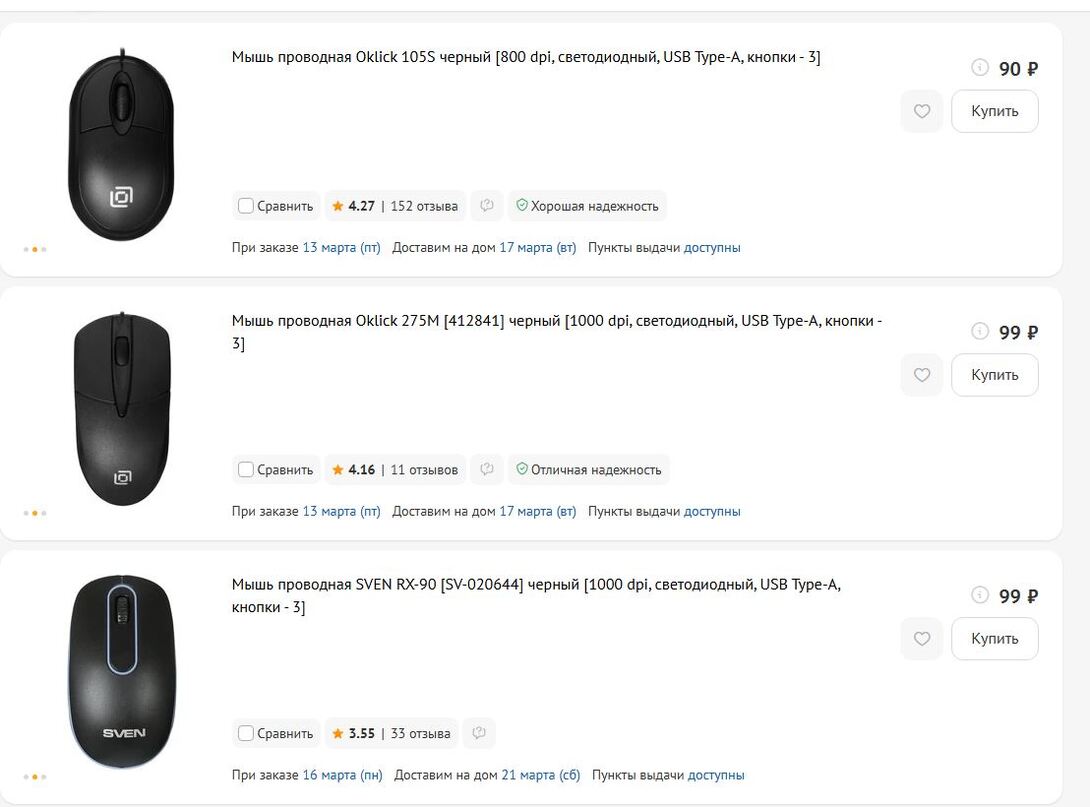Tick Compare checkbox for SVEN RX-90
Screen dimensions: 1090x807
coord(246,734)
